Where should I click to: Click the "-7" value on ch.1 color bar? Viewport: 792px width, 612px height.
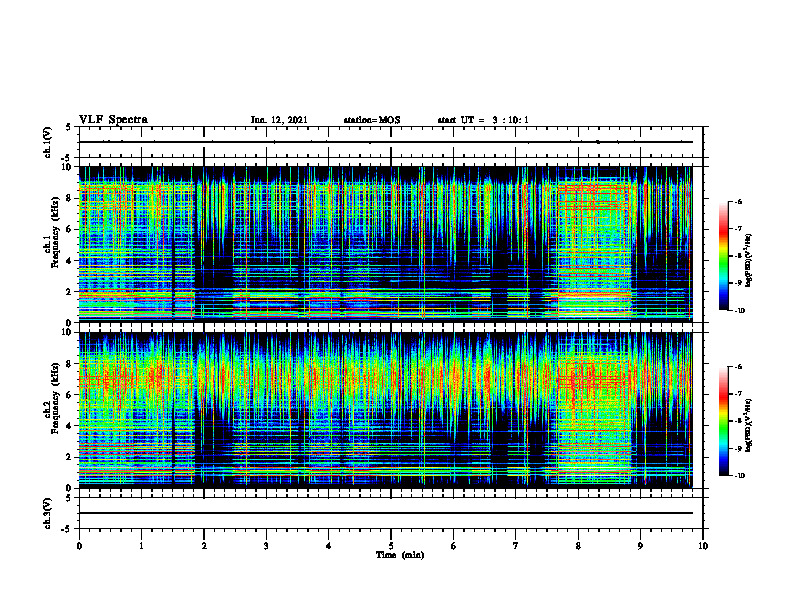(738, 229)
